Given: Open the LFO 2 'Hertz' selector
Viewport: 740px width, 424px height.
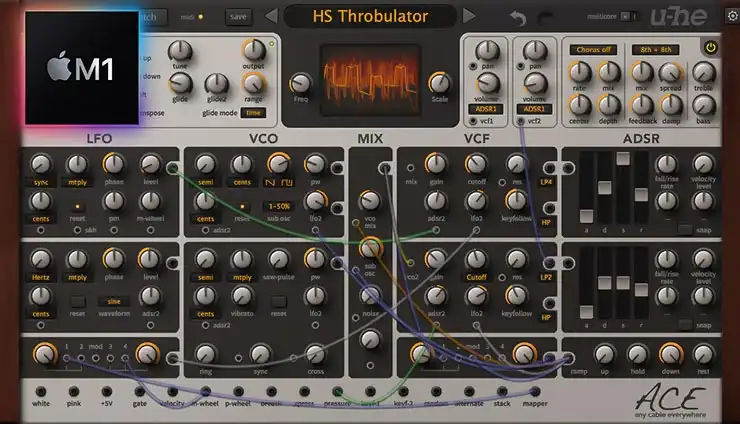Looking at the screenshot, I should [41, 277].
